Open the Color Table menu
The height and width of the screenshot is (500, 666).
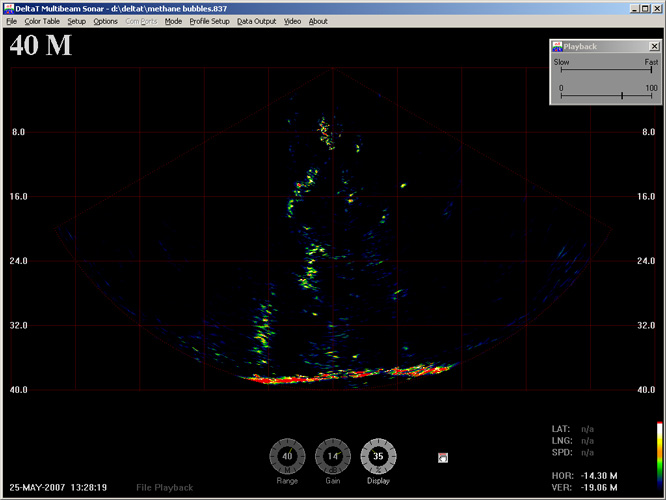tap(42, 21)
